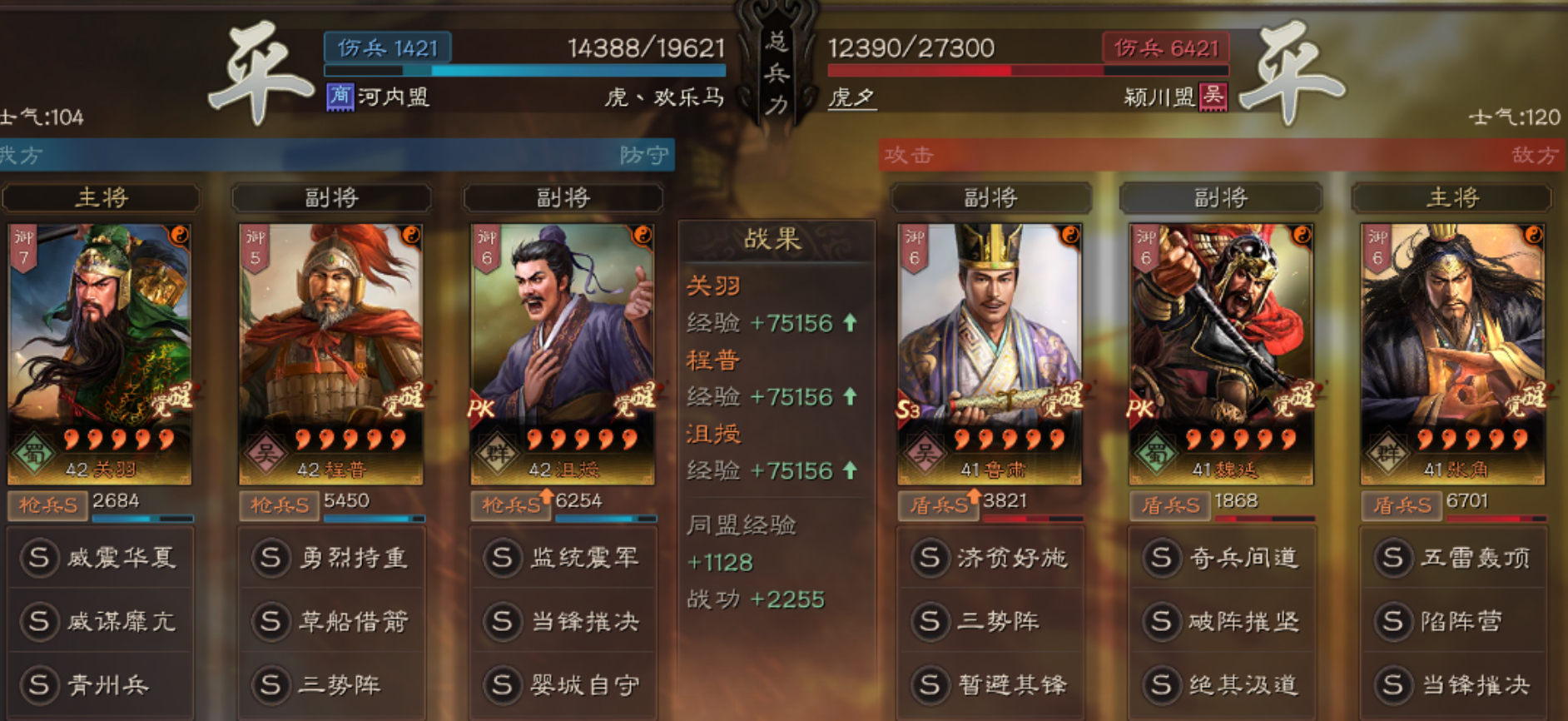Click the 吴 flag icon beside 颍川盟

[1213, 97]
